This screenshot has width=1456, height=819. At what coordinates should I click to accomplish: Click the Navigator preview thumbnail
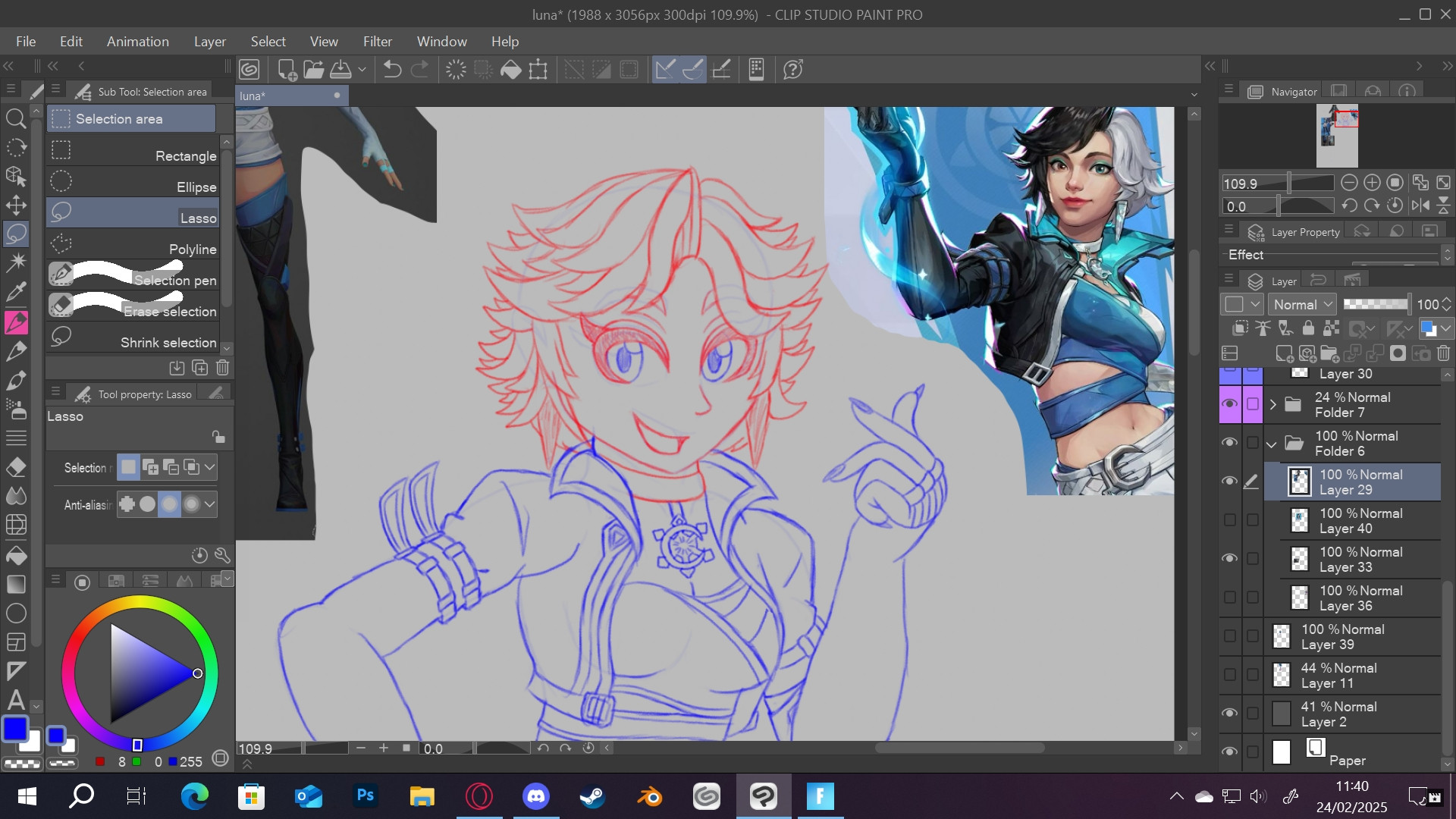click(1337, 136)
